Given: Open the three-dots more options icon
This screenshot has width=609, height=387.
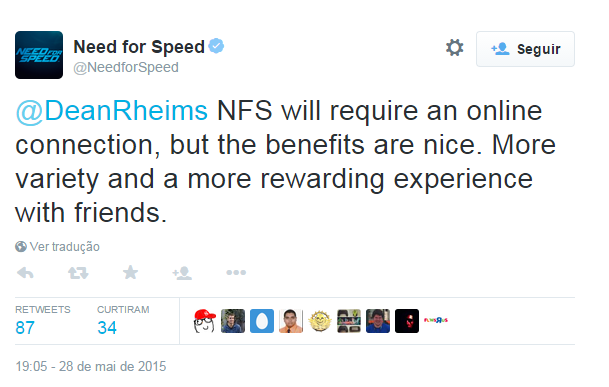Looking at the screenshot, I should click(236, 272).
